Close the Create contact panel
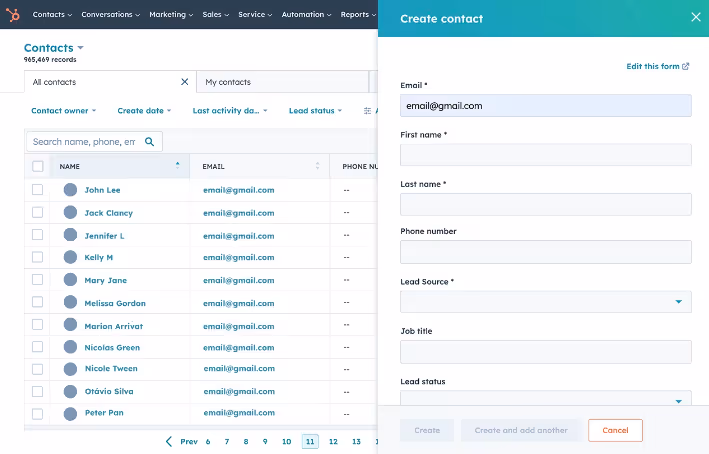Image resolution: width=709 pixels, height=454 pixels. [x=695, y=17]
